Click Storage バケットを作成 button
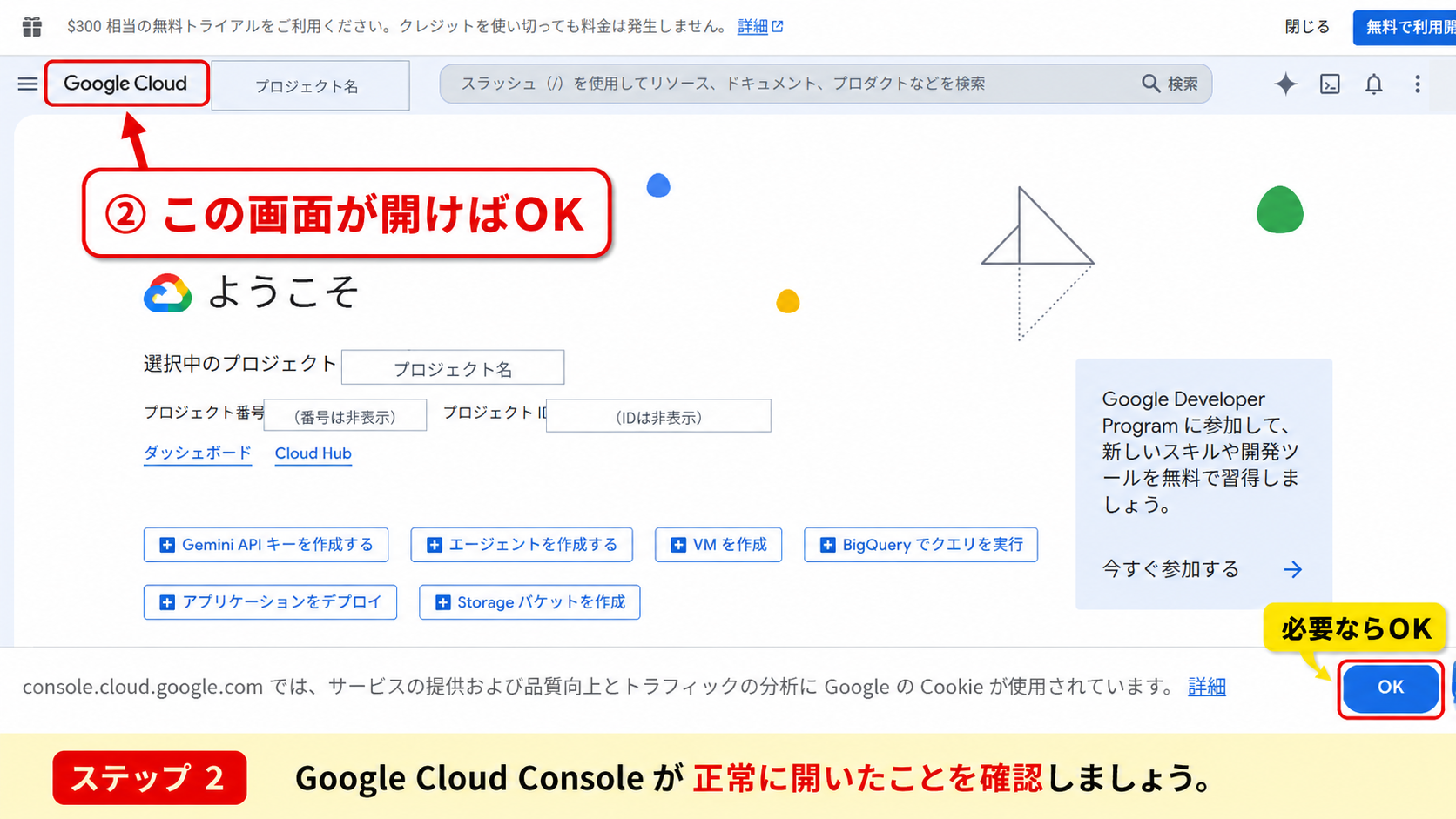Viewport: 1456px width, 819px height. pos(529,602)
